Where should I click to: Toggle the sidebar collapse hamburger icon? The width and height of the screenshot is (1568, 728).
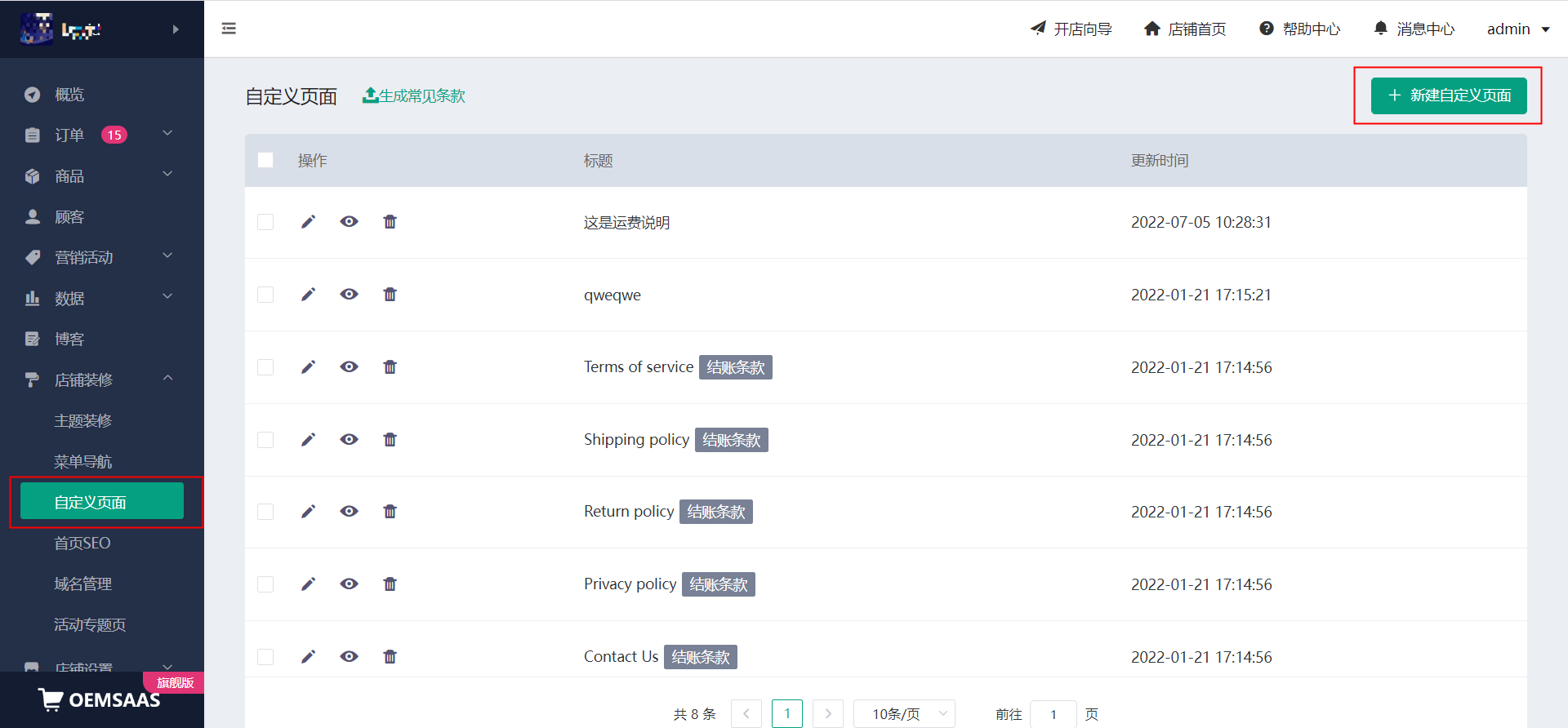click(229, 29)
